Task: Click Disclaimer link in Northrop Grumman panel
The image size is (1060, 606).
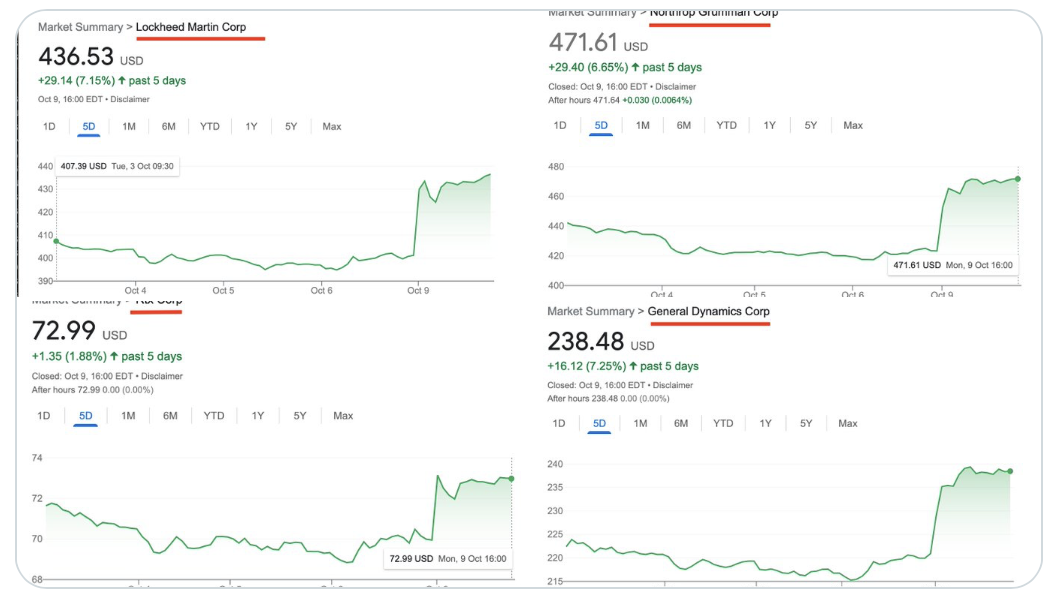Action: (674, 87)
